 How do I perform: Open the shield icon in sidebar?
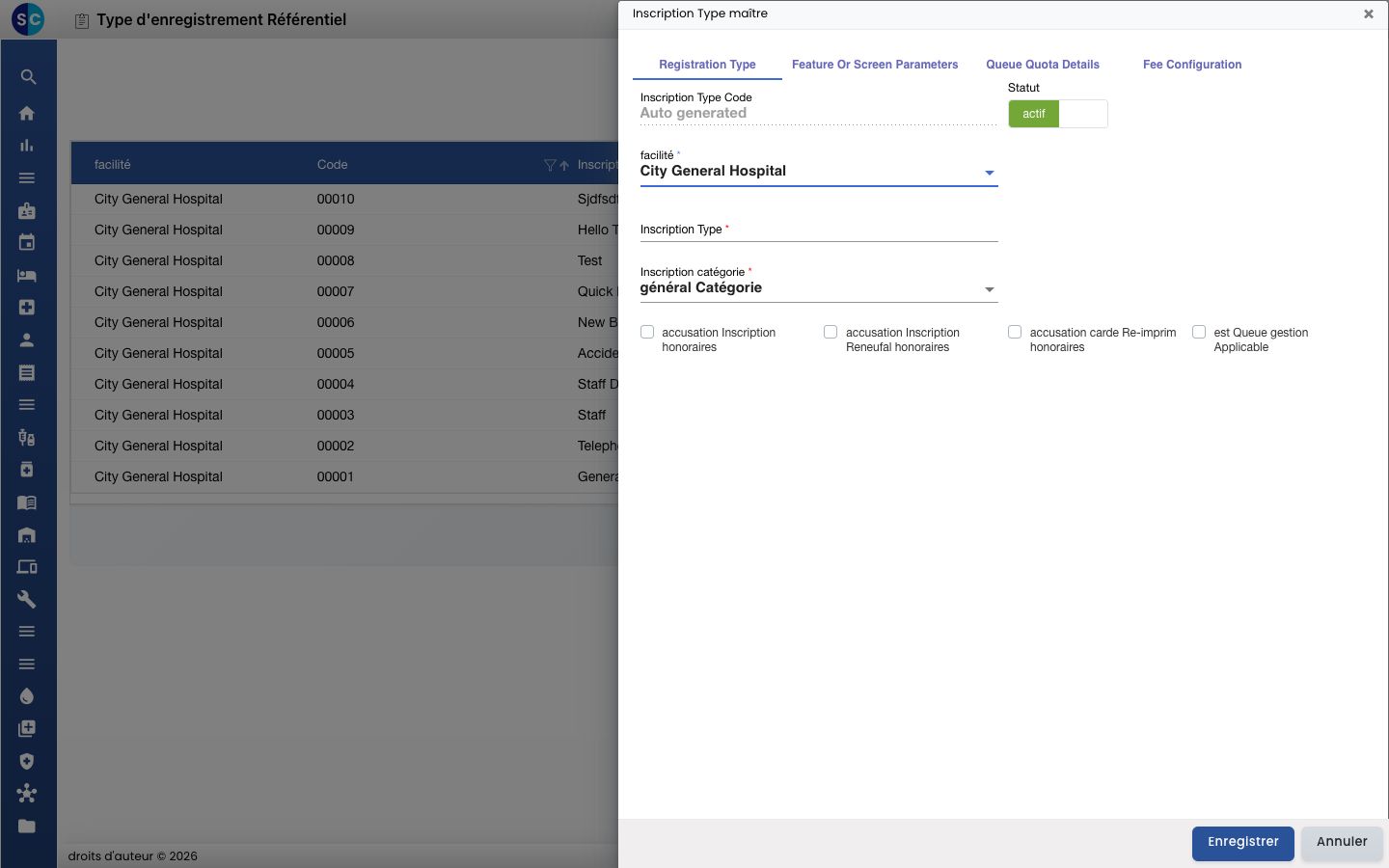click(27, 761)
